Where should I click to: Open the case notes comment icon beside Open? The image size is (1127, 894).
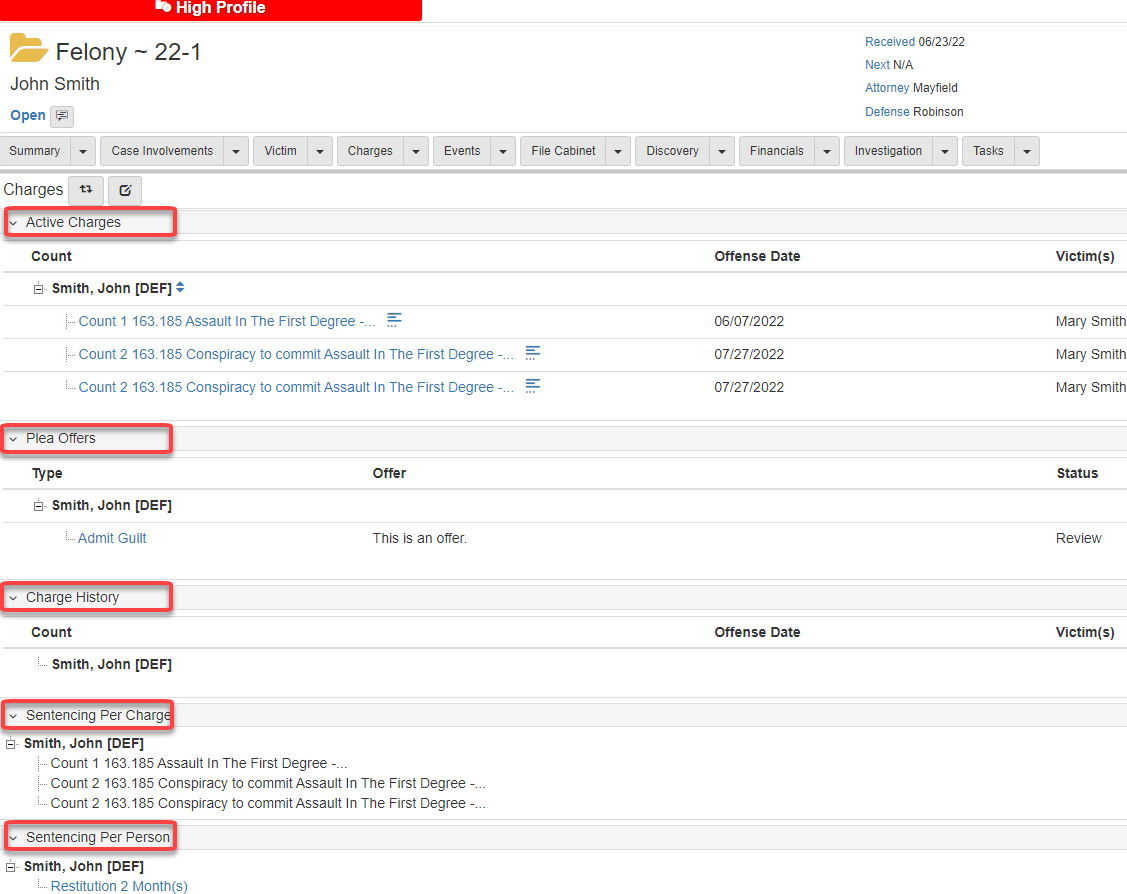point(62,116)
